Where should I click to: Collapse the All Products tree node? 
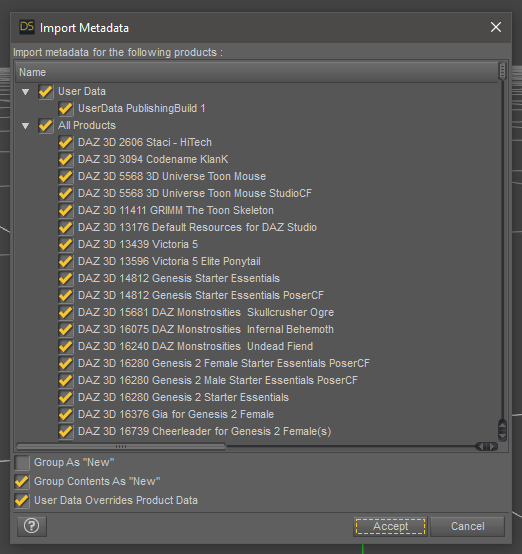click(25, 126)
